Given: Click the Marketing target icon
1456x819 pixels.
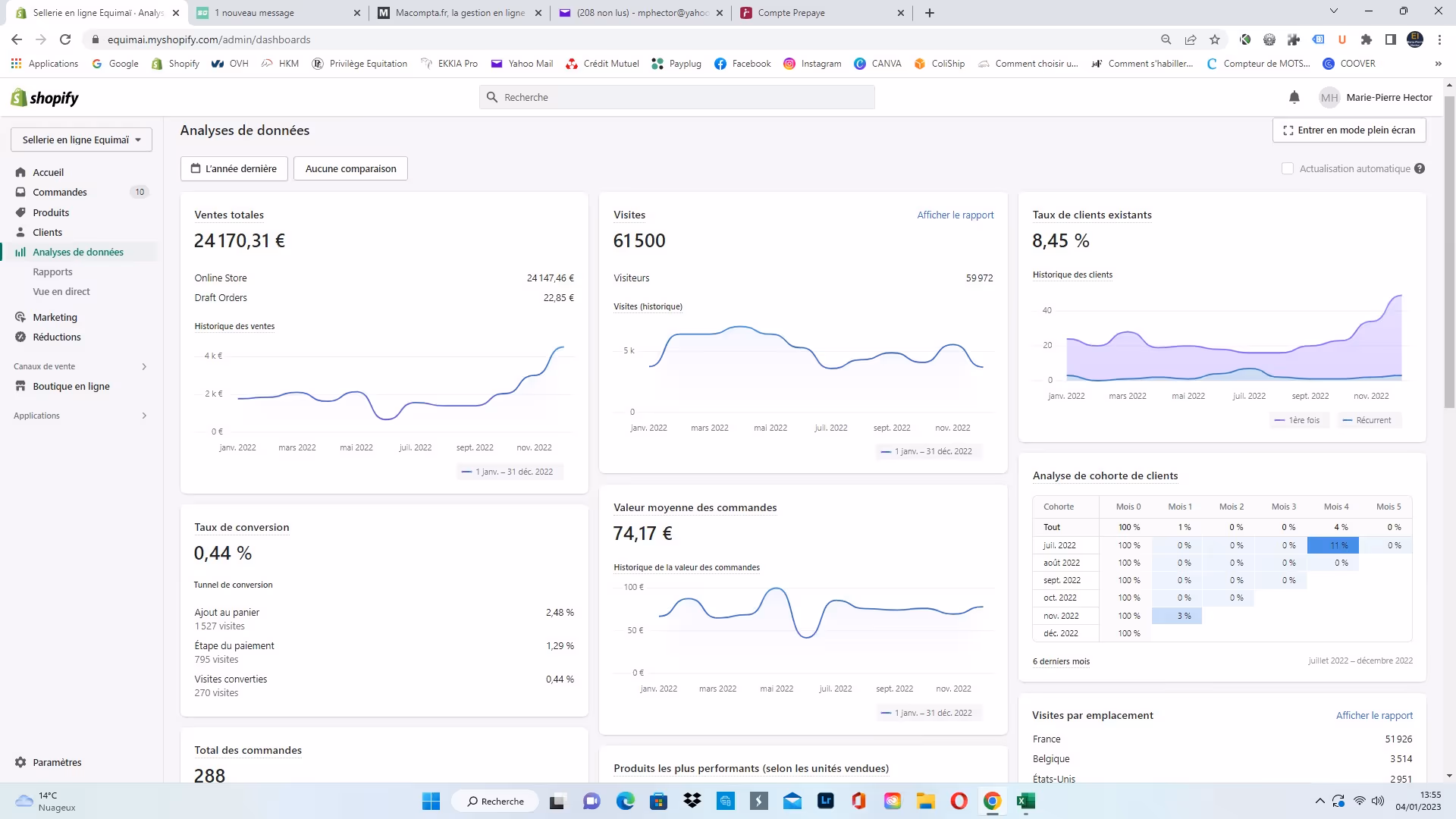Looking at the screenshot, I should click(x=20, y=317).
